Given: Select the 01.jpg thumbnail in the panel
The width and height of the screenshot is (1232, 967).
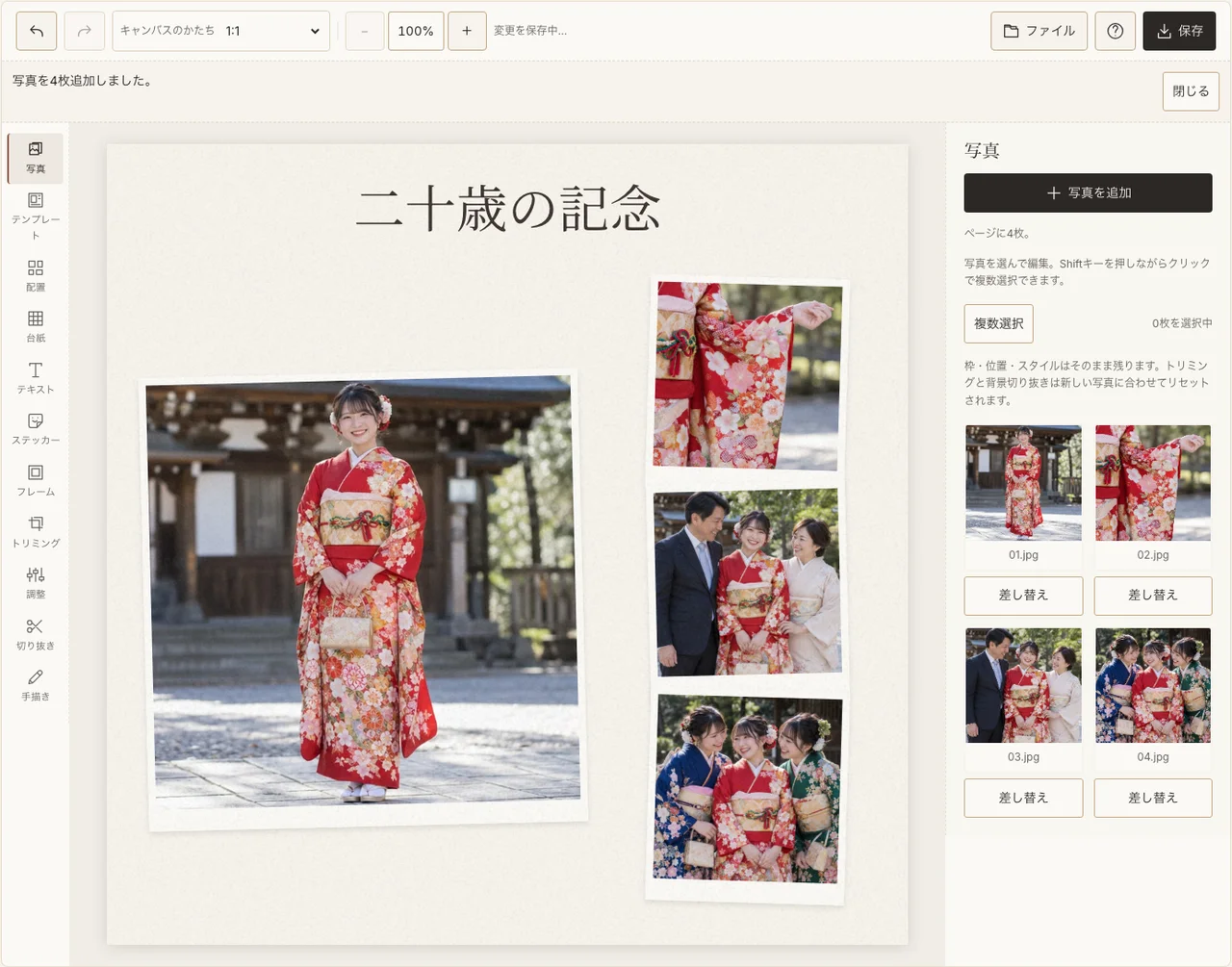Looking at the screenshot, I should click(1024, 483).
